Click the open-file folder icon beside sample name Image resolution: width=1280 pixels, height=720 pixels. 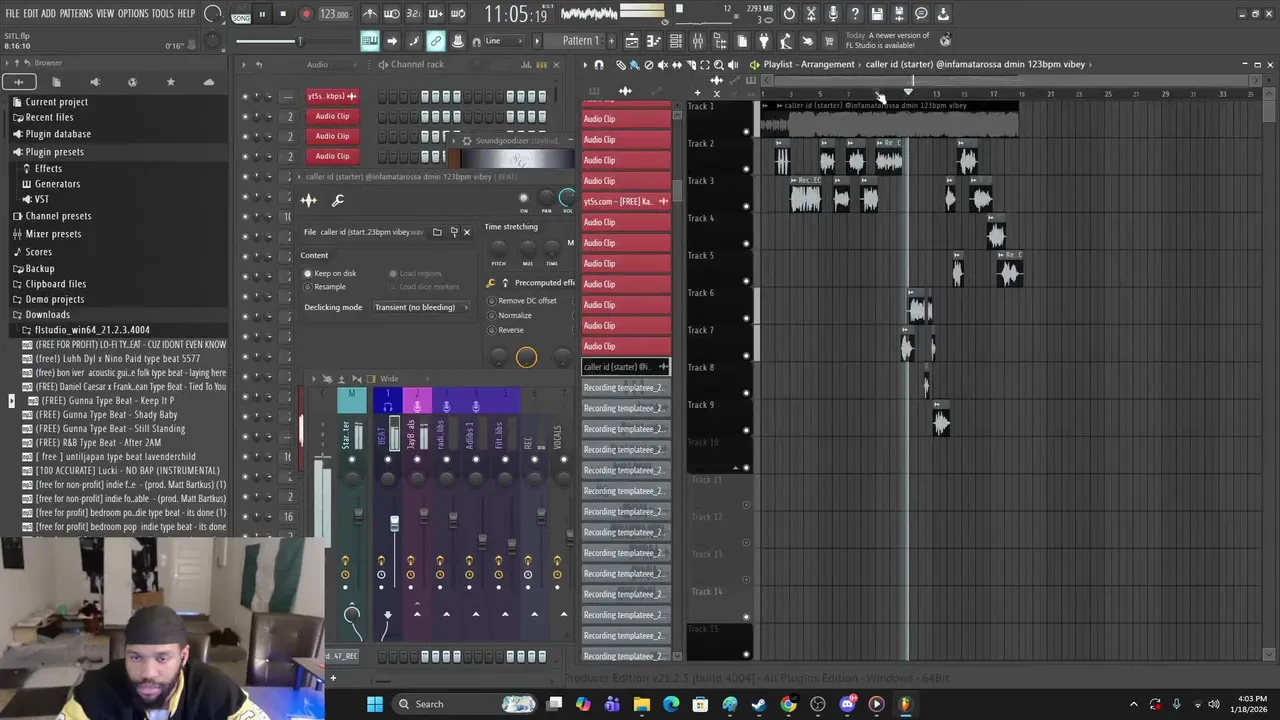click(x=437, y=232)
